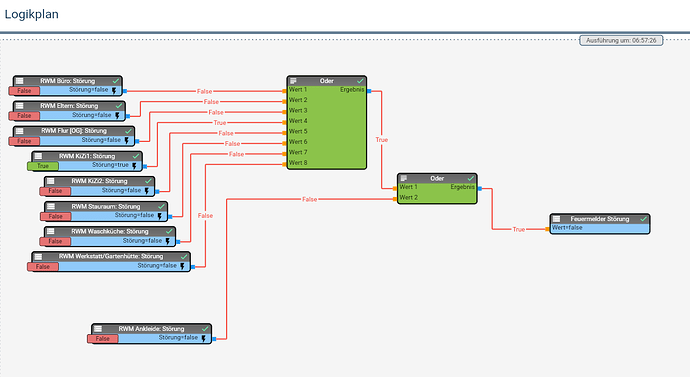This screenshot has height=377, width=690.
Task: Click the list icon on RWM Werkstatt/Gartenhütte node
Action: (38, 256)
